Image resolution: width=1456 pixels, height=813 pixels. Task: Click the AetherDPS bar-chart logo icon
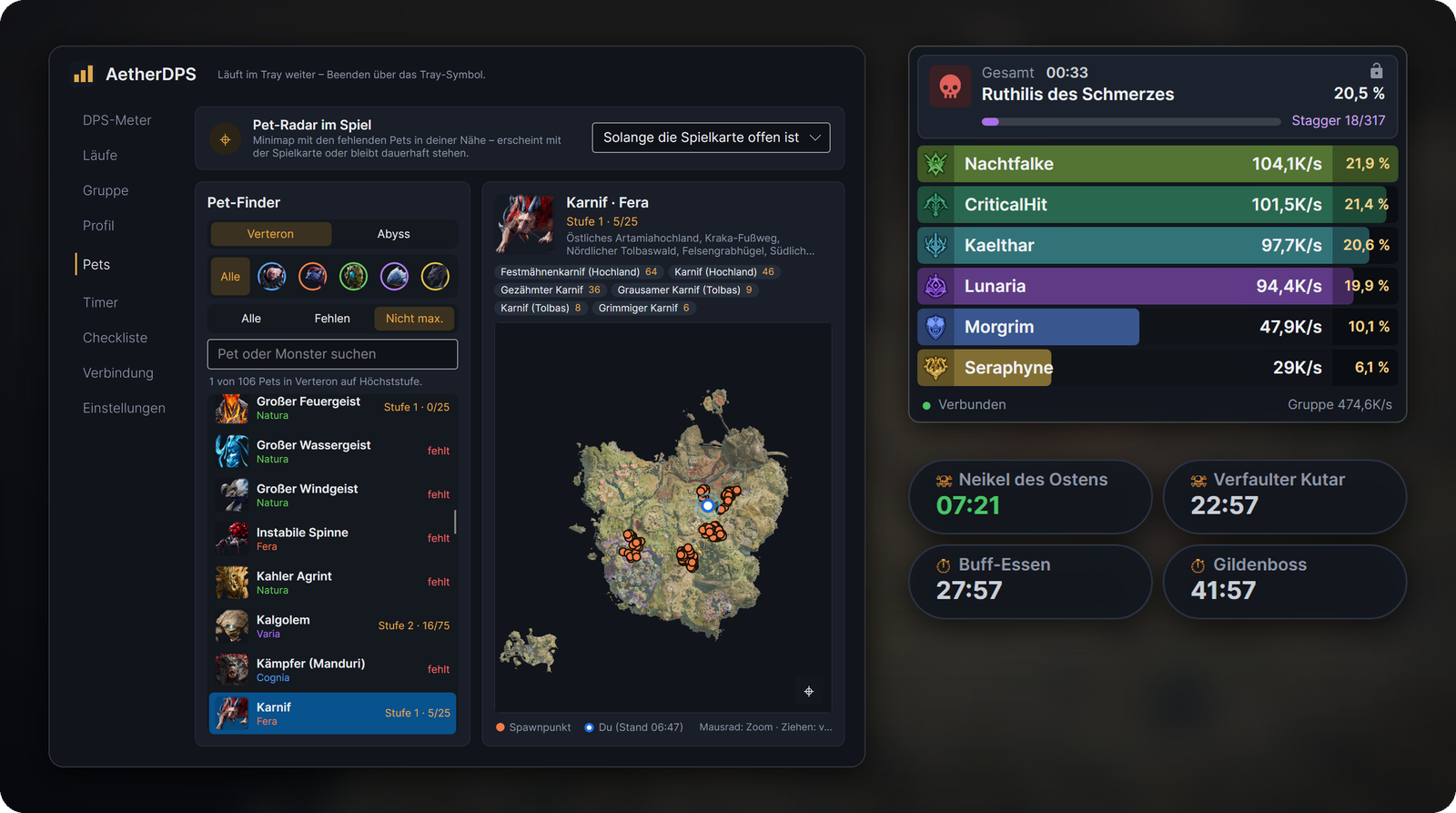(84, 75)
